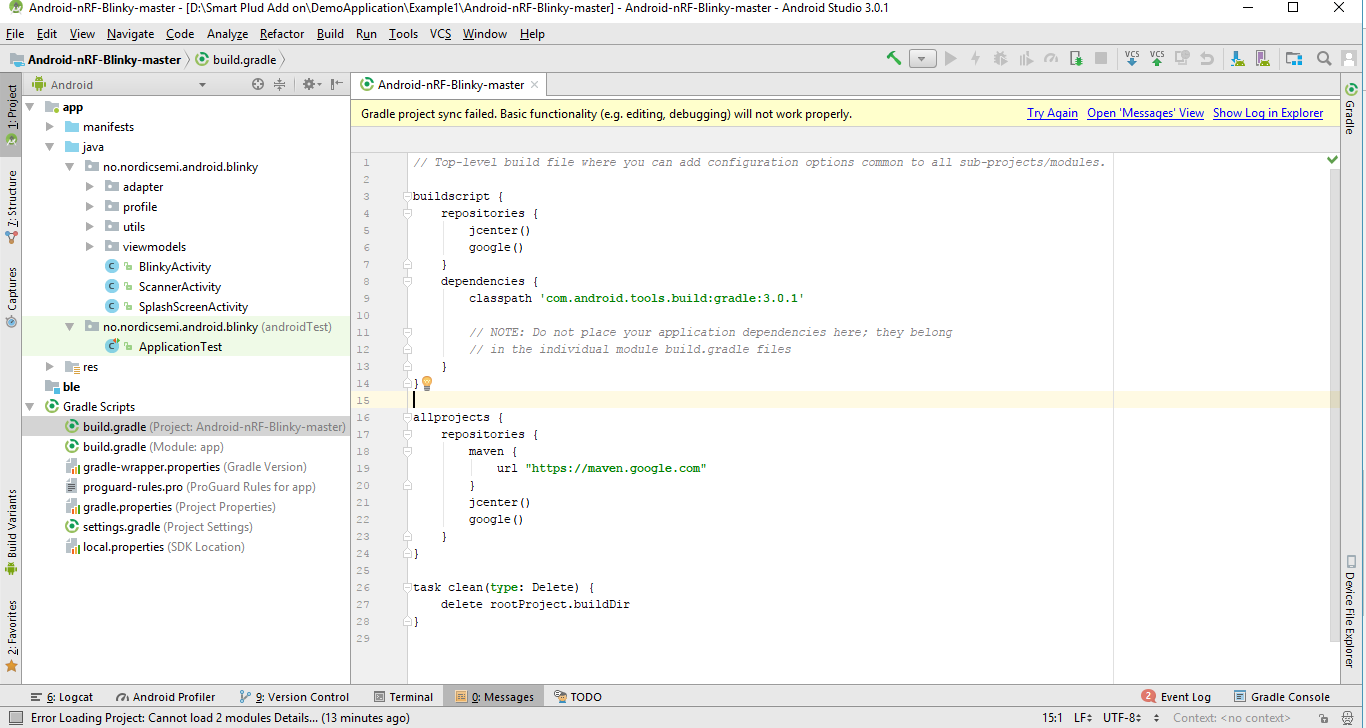Click the Update Project VCS icon

tap(1131, 58)
